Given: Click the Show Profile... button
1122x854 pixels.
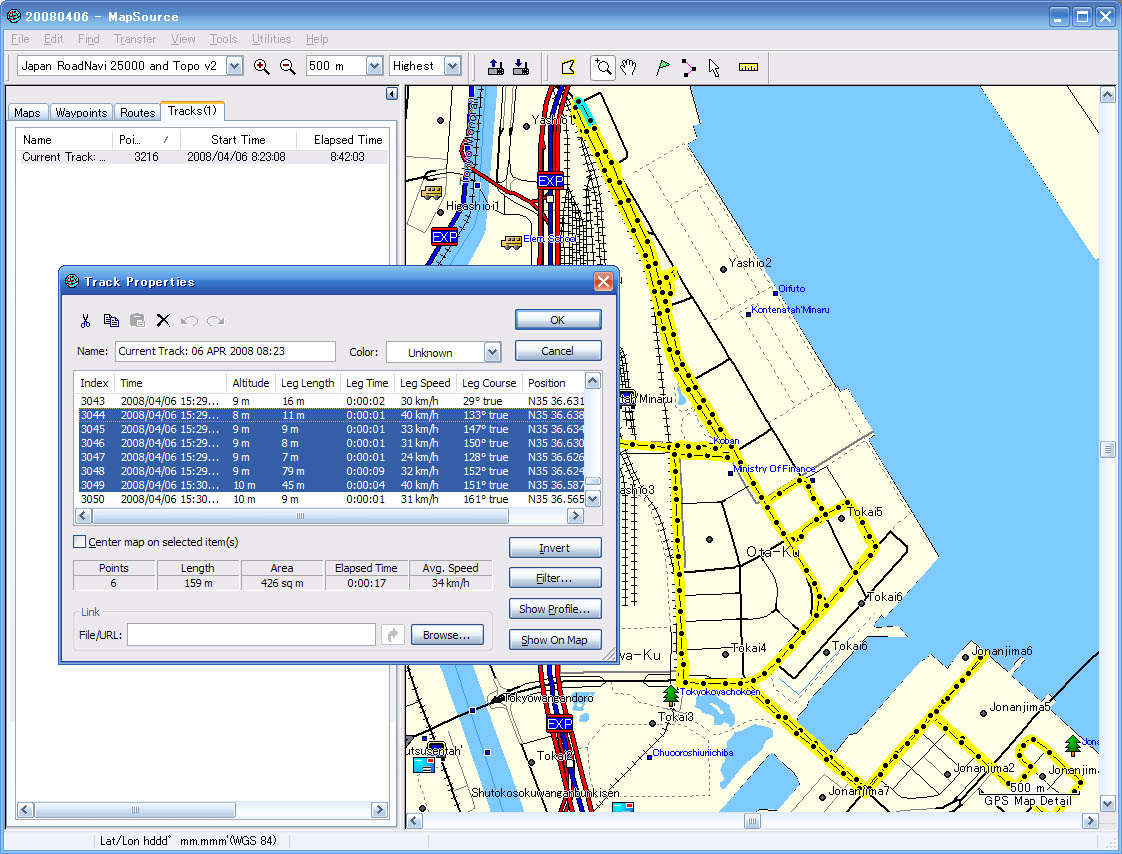Looking at the screenshot, I should coord(555,609).
